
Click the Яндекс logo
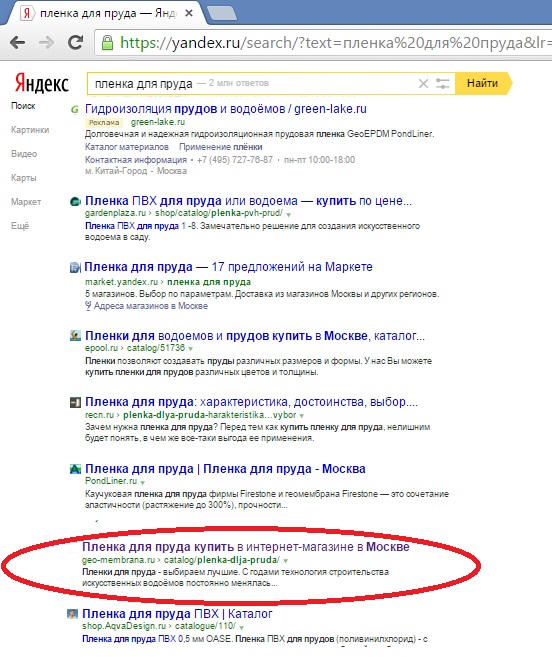[41, 83]
